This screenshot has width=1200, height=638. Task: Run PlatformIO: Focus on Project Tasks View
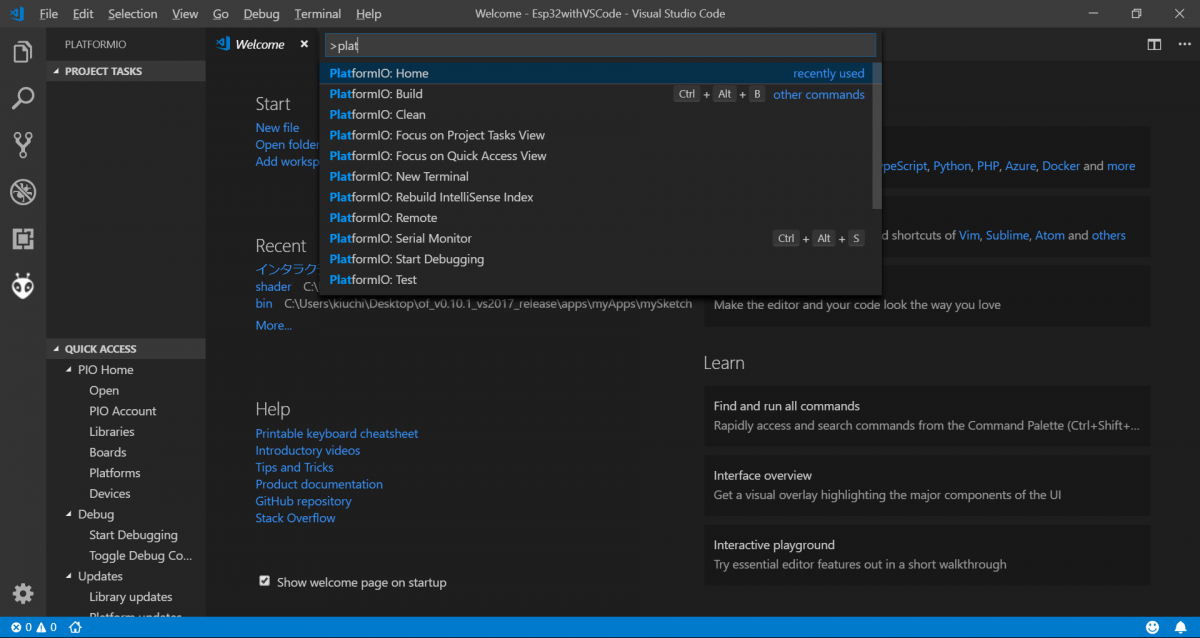pos(596,135)
